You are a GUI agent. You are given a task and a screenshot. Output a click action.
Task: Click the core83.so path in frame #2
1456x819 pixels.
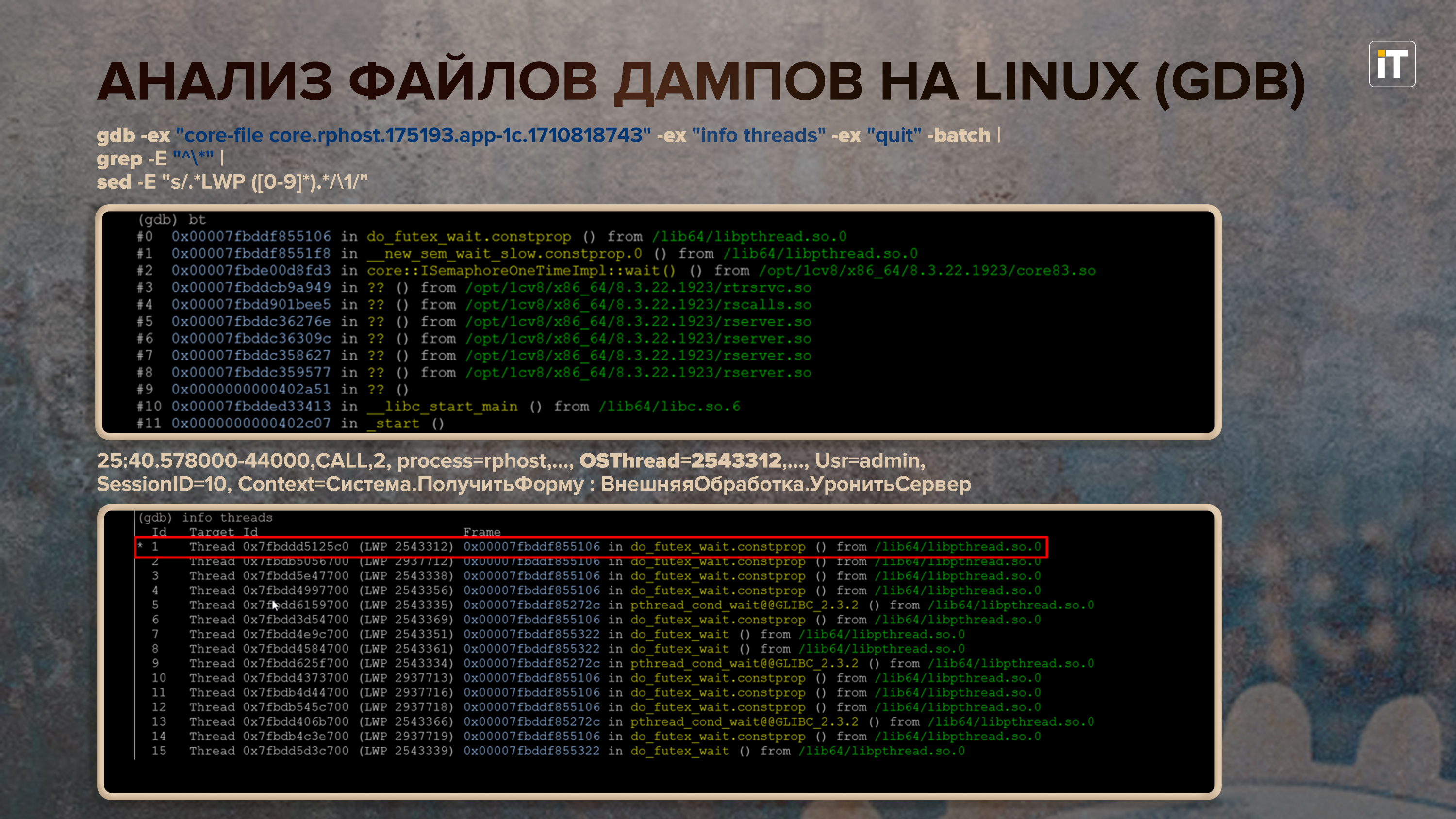point(927,271)
